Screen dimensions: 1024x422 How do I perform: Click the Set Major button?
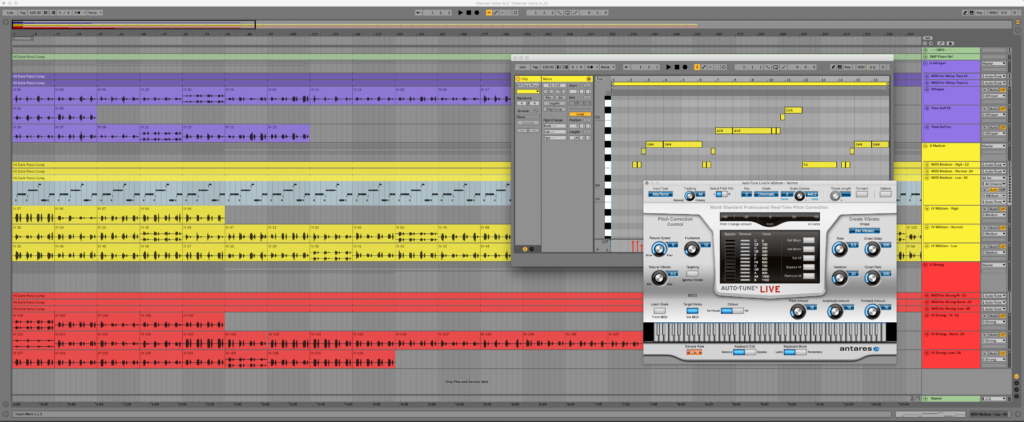coord(808,240)
